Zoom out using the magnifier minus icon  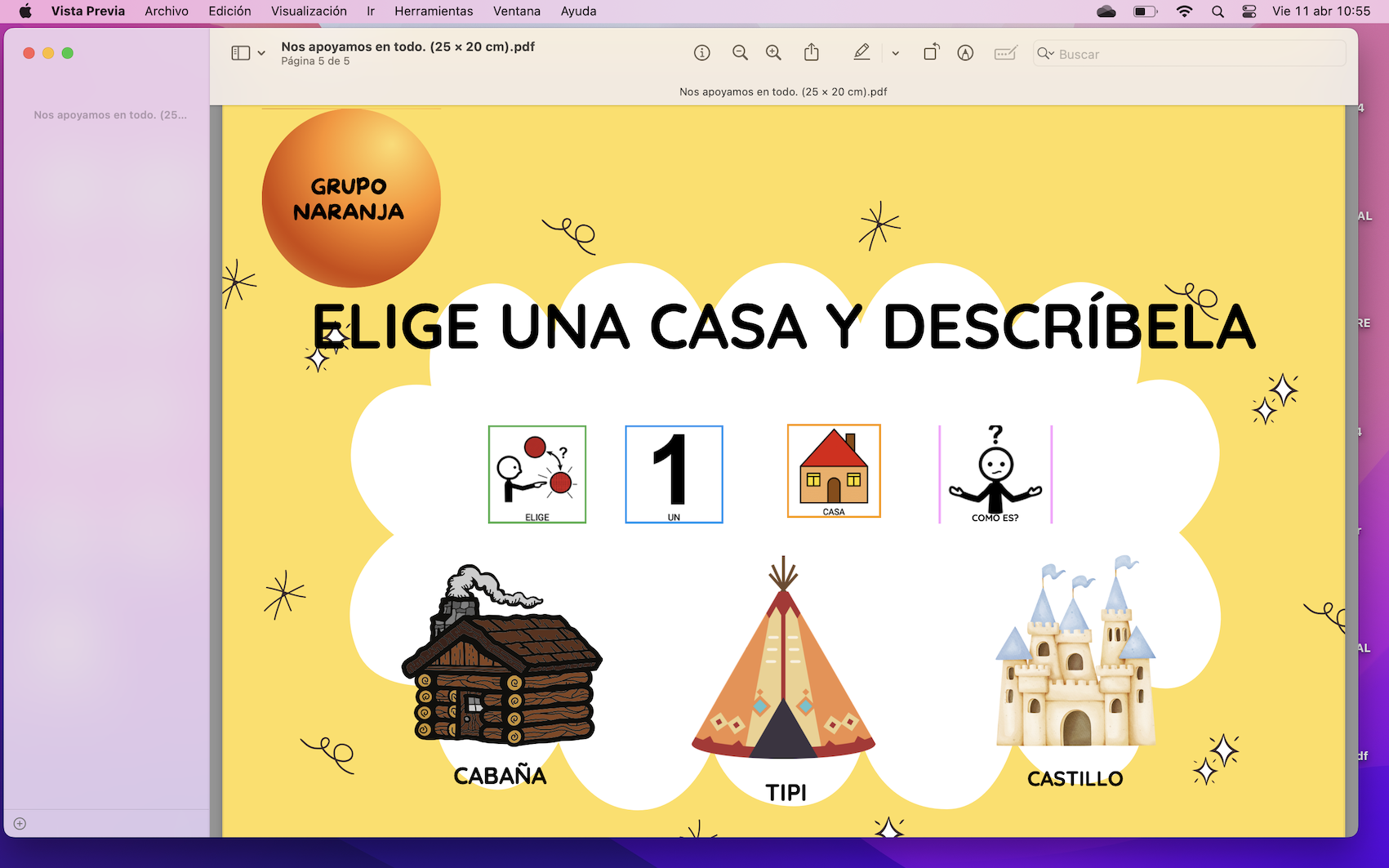[x=740, y=52]
